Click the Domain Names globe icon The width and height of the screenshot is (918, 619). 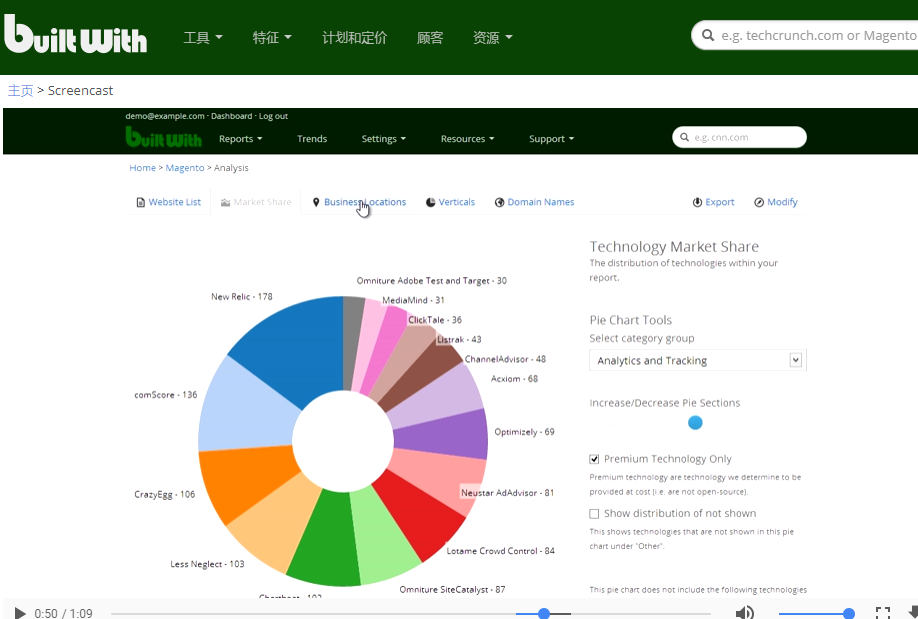pyautogui.click(x=499, y=202)
